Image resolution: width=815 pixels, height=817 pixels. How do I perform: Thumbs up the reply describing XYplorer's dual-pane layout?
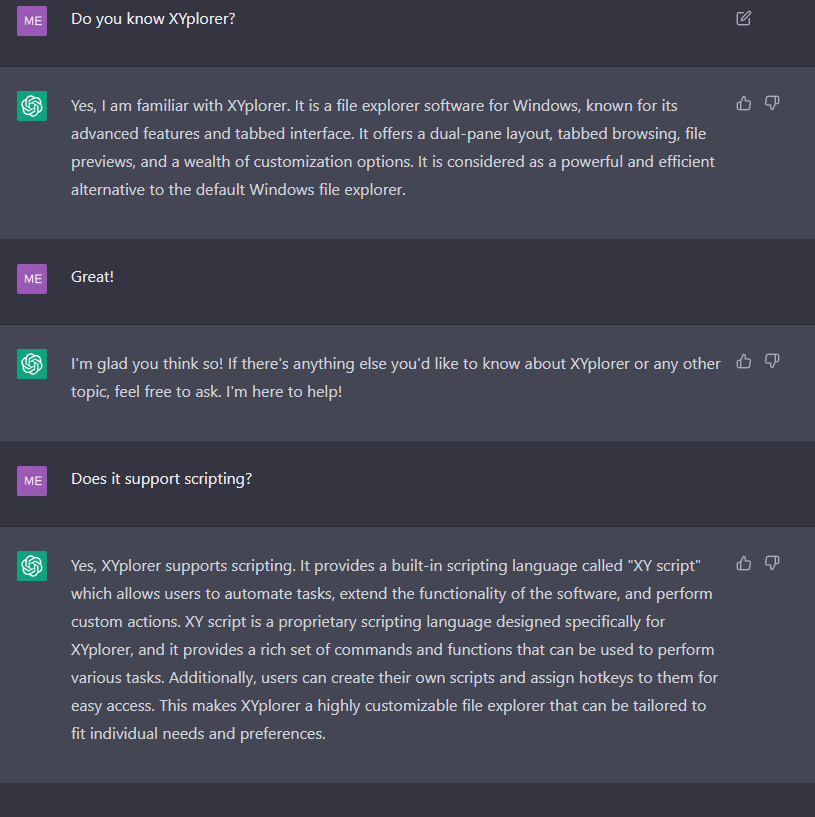(x=744, y=103)
